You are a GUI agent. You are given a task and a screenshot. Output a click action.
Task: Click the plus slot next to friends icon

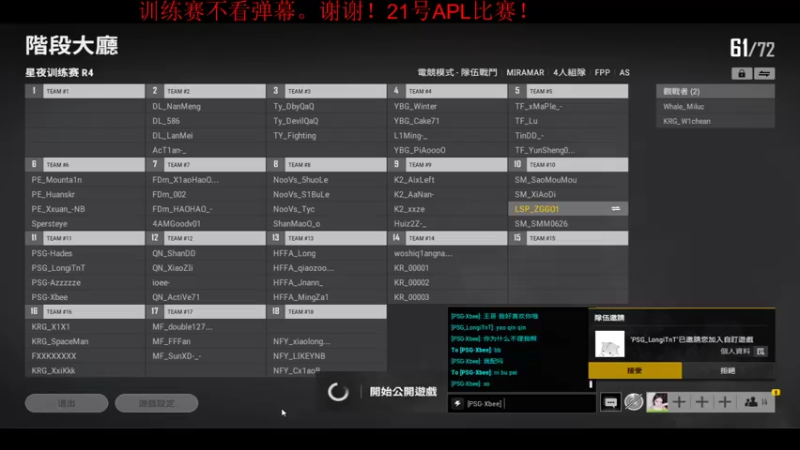click(x=724, y=403)
